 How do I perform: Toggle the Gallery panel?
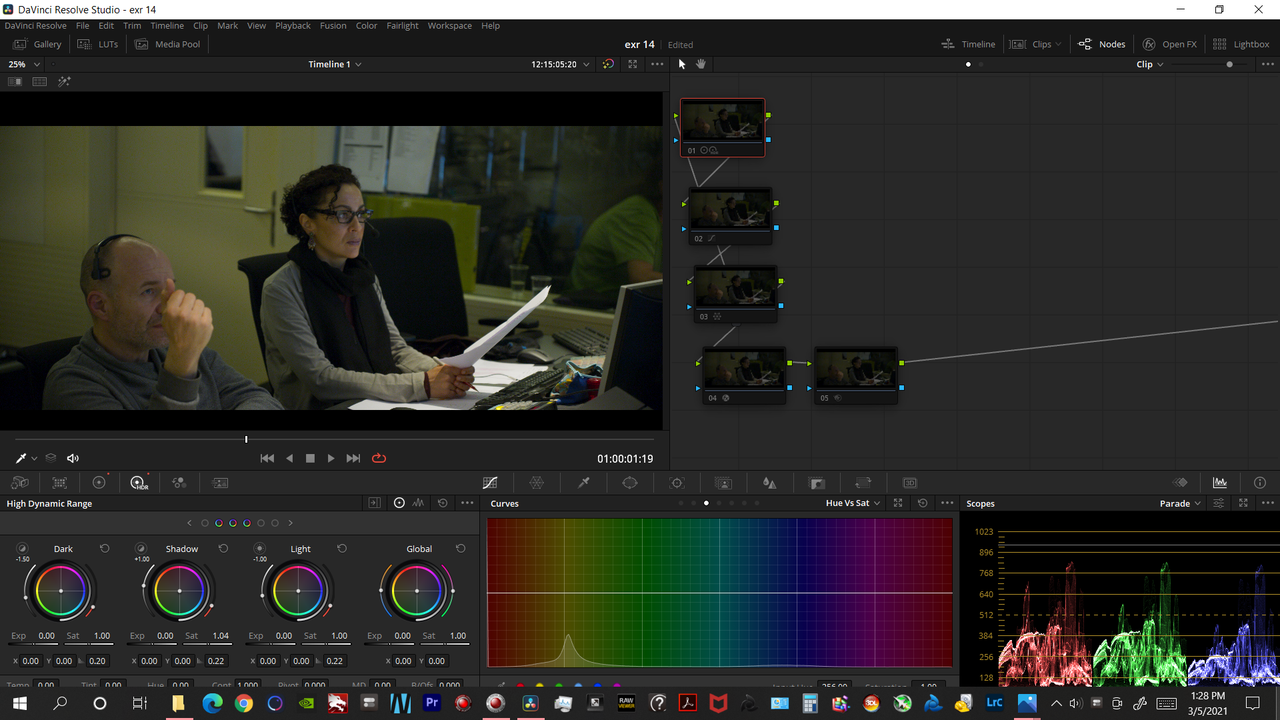click(37, 44)
